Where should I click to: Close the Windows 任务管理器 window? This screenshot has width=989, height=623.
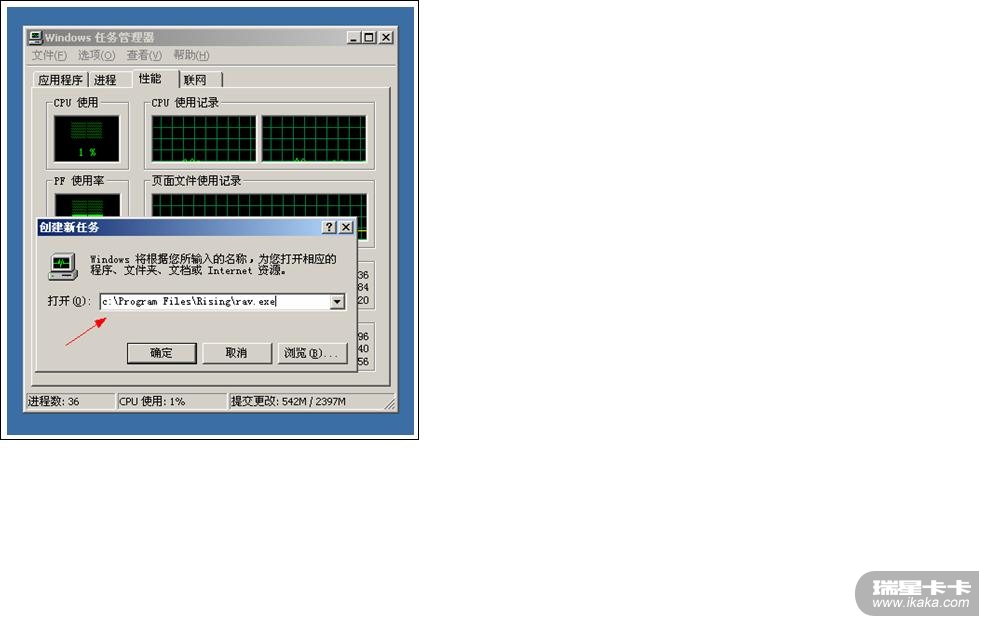[386, 38]
